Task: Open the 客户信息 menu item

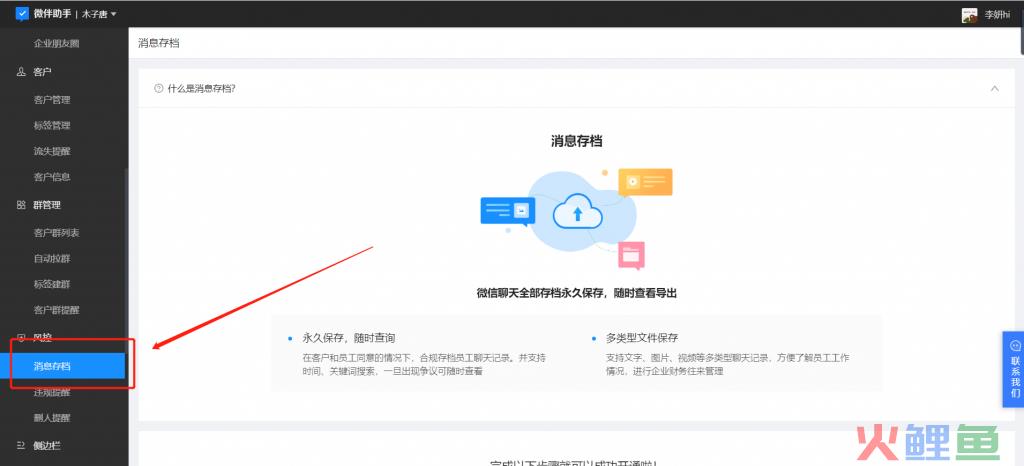Action: coord(52,177)
